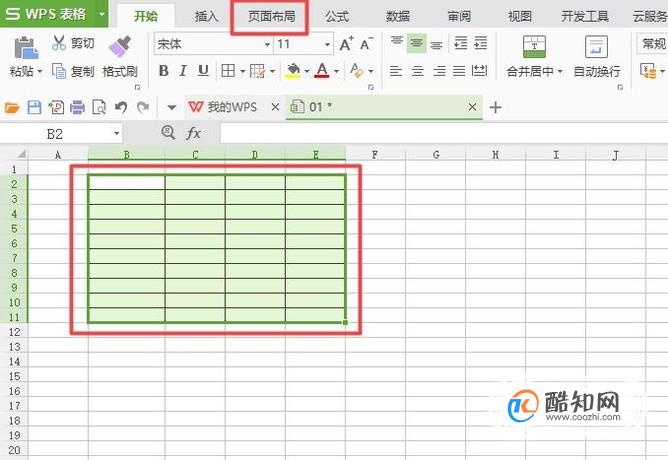668x460 pixels.
Task: Open the 数据 (Data) tab
Action: 398,17
